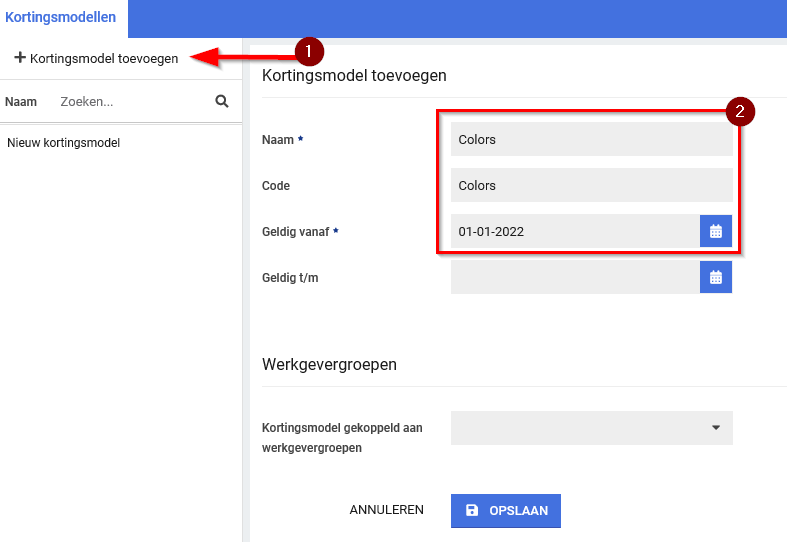The width and height of the screenshot is (787, 542).
Task: Click the red annotation badge numbered 1
Action: click(x=309, y=50)
